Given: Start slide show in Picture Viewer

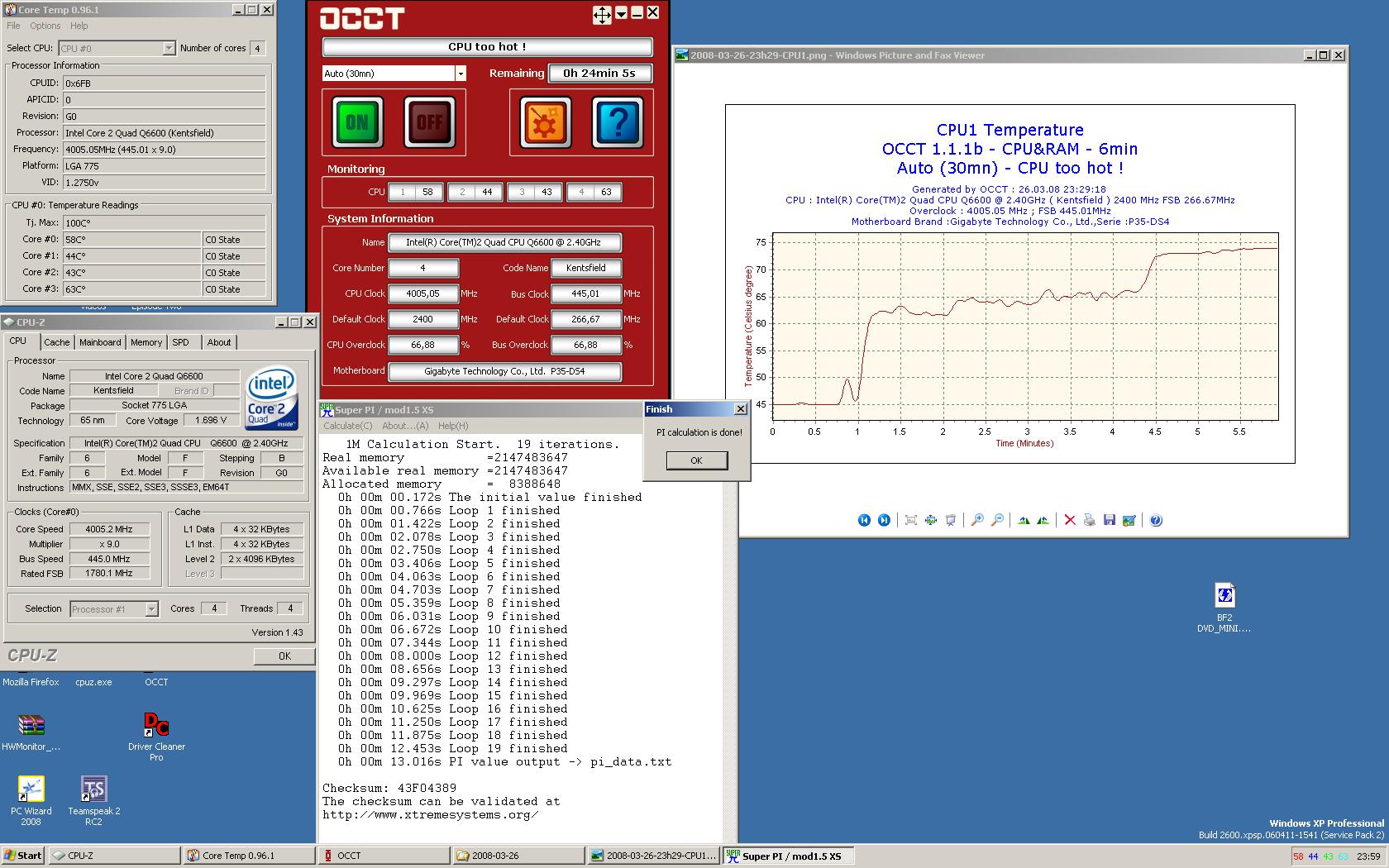Looking at the screenshot, I should click(951, 520).
